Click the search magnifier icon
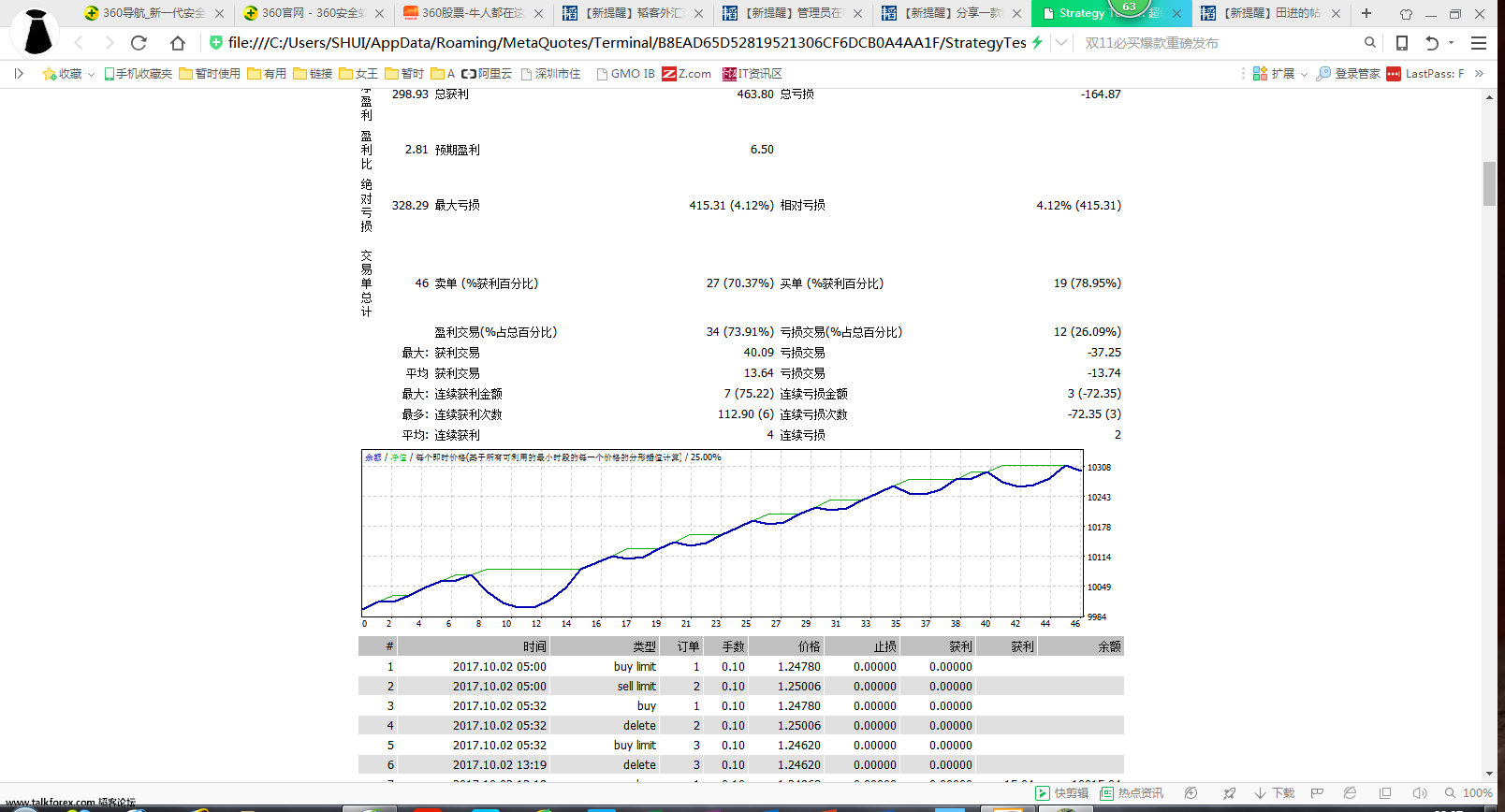 [x=1370, y=43]
